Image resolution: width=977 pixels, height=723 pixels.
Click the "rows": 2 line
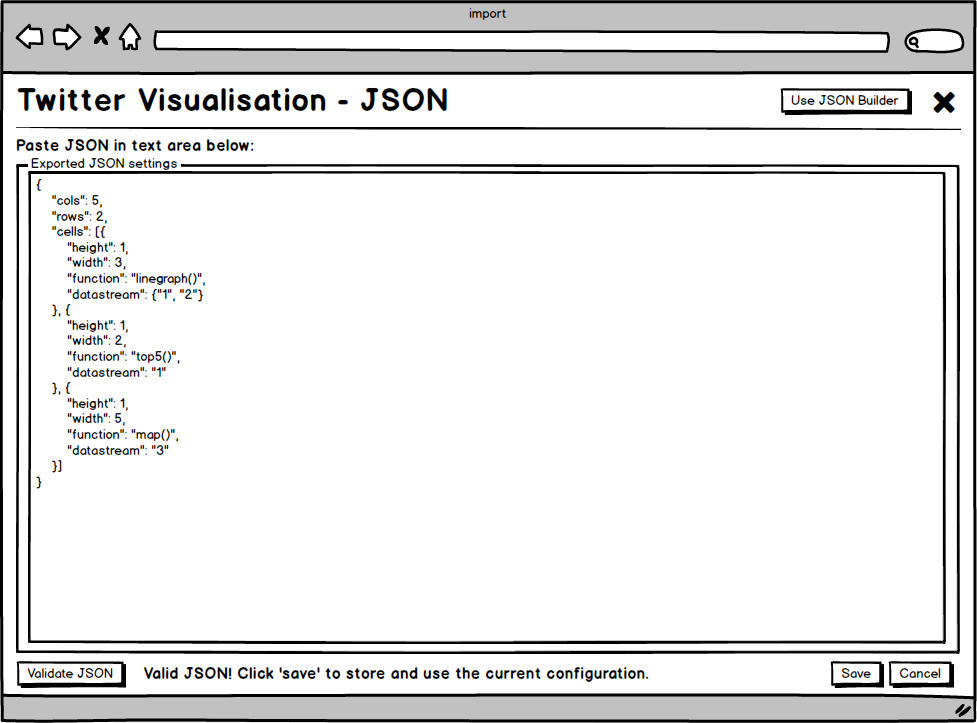79,216
